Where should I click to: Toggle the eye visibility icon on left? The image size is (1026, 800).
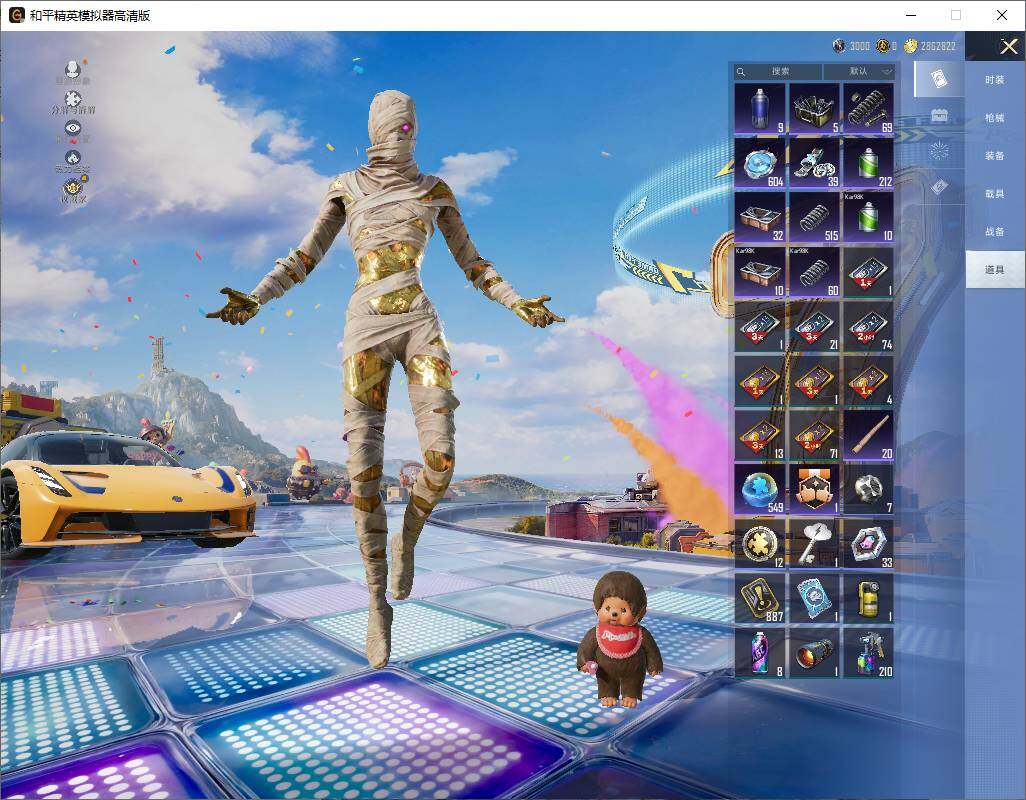tap(73, 131)
